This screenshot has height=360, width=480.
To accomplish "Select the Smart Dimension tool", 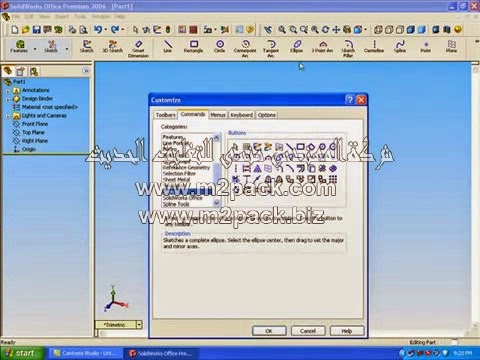I will [x=138, y=49].
